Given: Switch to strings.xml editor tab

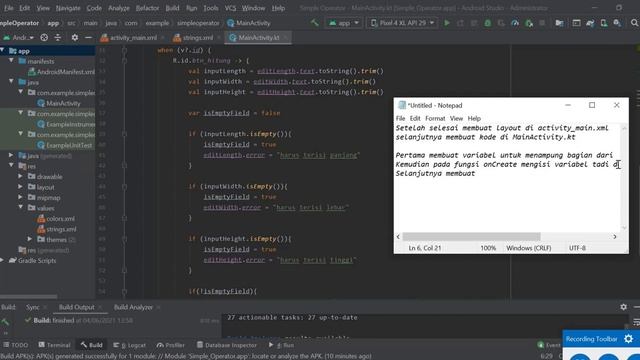Looking at the screenshot, I should coord(198,38).
